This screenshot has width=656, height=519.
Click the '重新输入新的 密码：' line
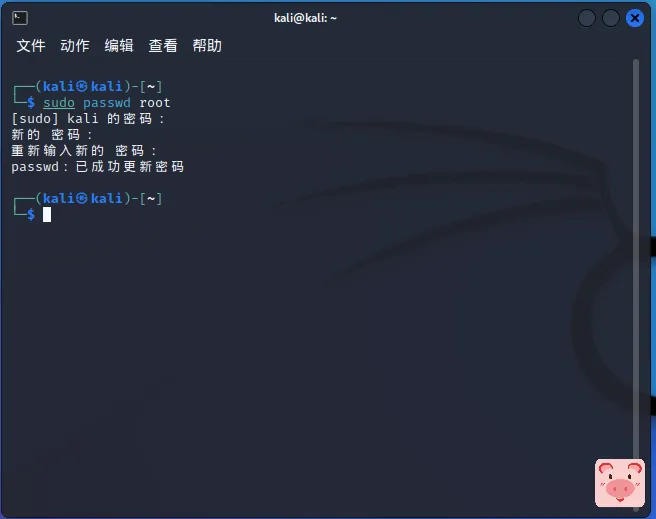coord(84,151)
